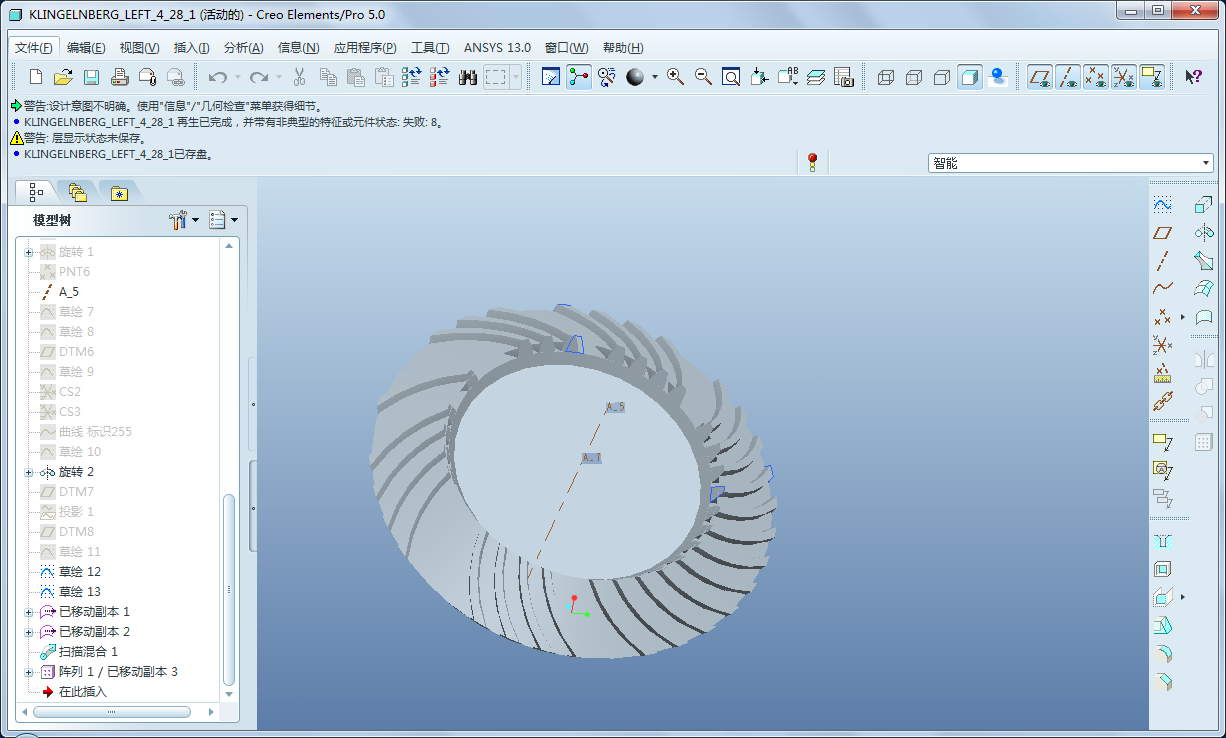Viewport: 1226px width, 738px height.
Task: Select the Swept Blend tool in right toolbar
Action: (x=1204, y=260)
